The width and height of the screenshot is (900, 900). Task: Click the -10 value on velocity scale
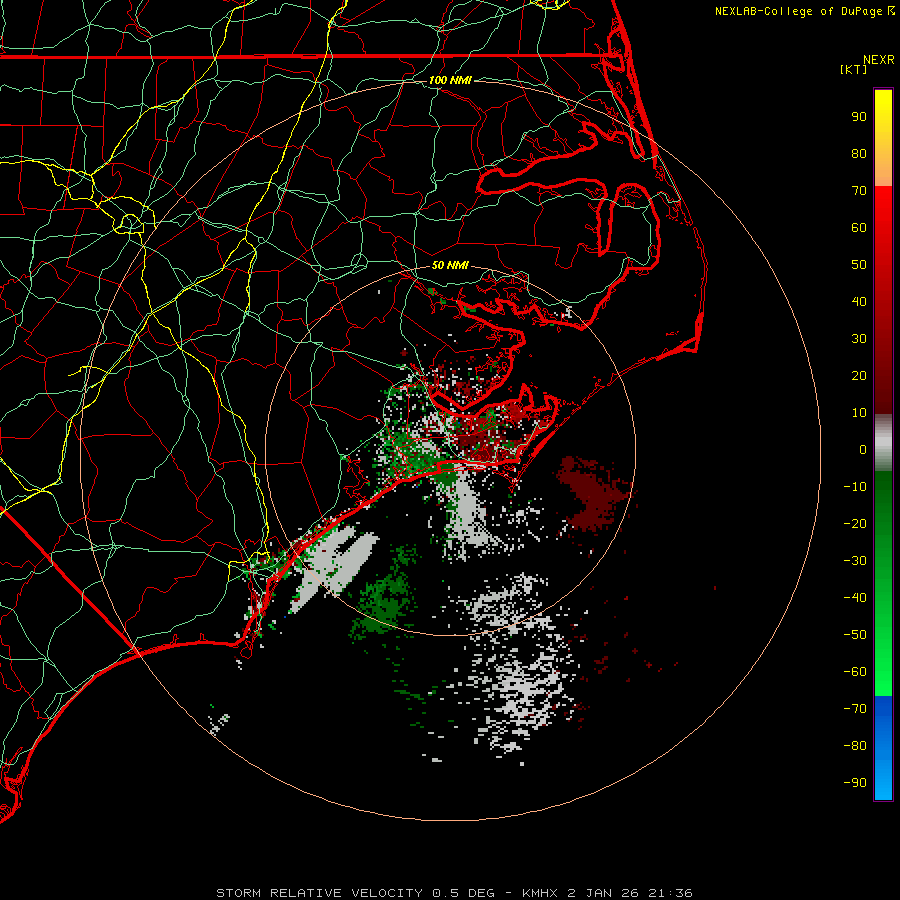click(x=855, y=487)
